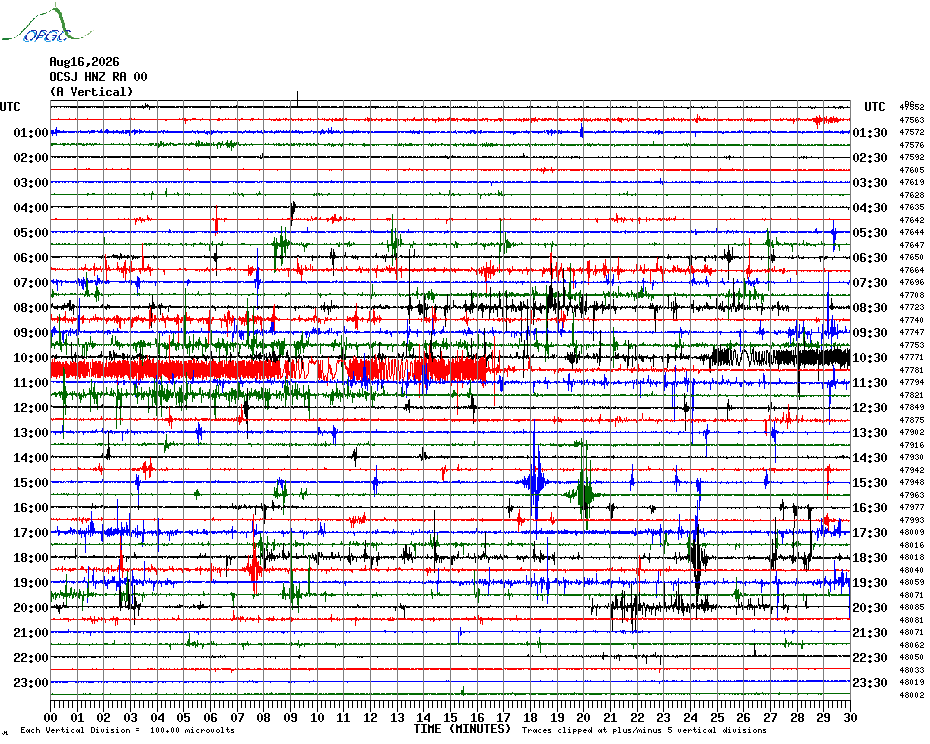Viewport: 930px width, 744px height.
Task: Click the DC offset value 47902
Action: (912, 433)
